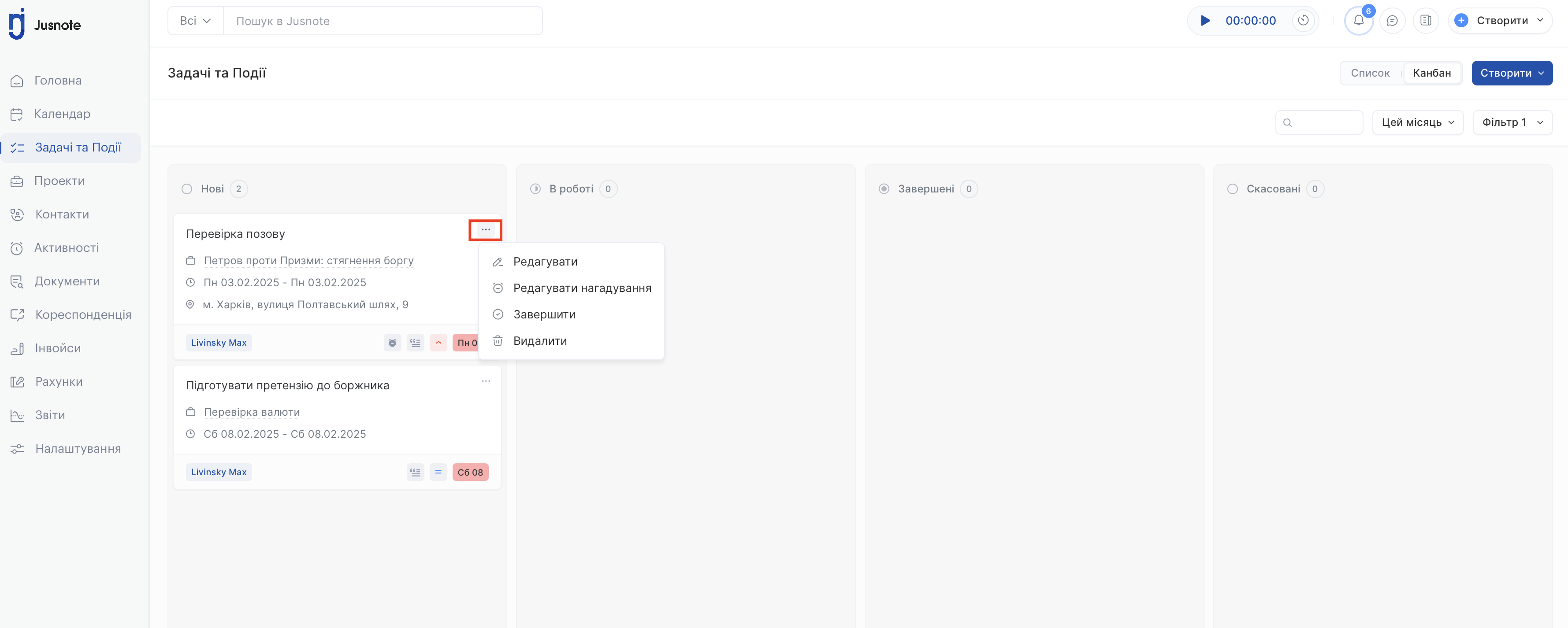Click the Скасовані column status circle
1568x628 pixels.
(1233, 188)
